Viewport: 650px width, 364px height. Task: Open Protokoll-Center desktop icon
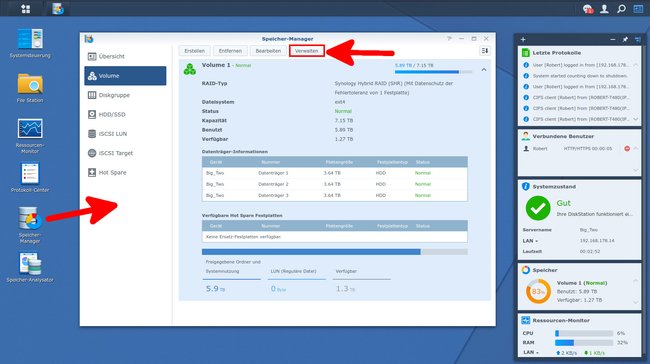30,177
